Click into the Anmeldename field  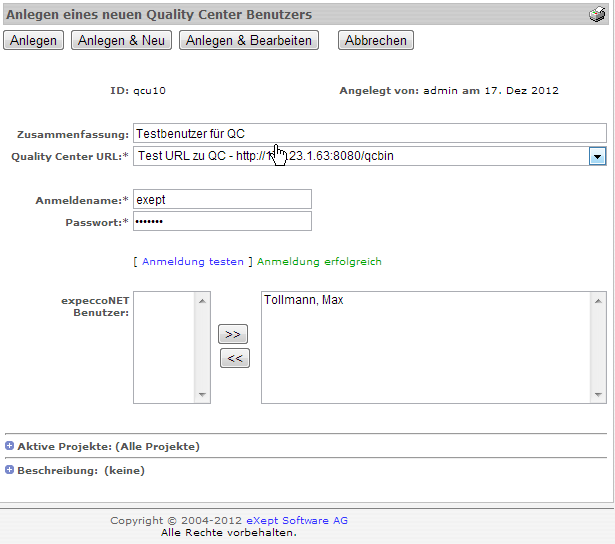point(222,199)
